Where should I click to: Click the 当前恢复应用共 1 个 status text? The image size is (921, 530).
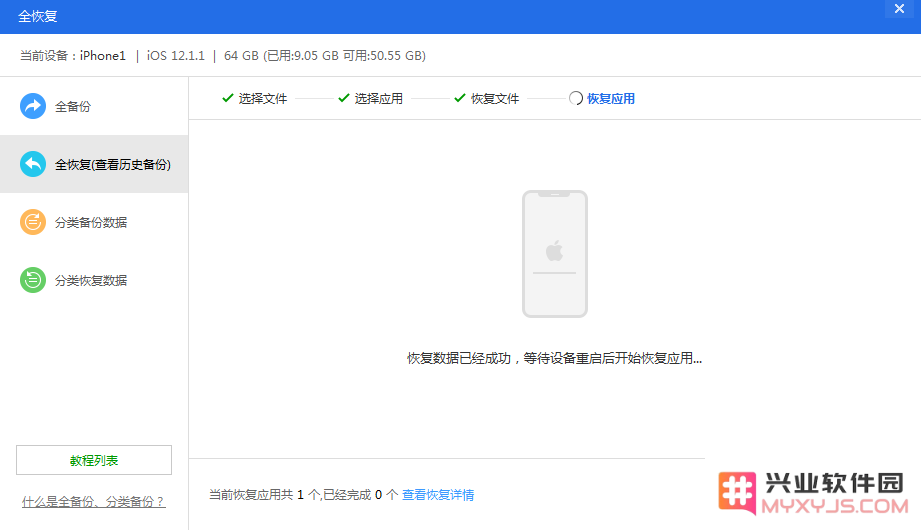304,495
